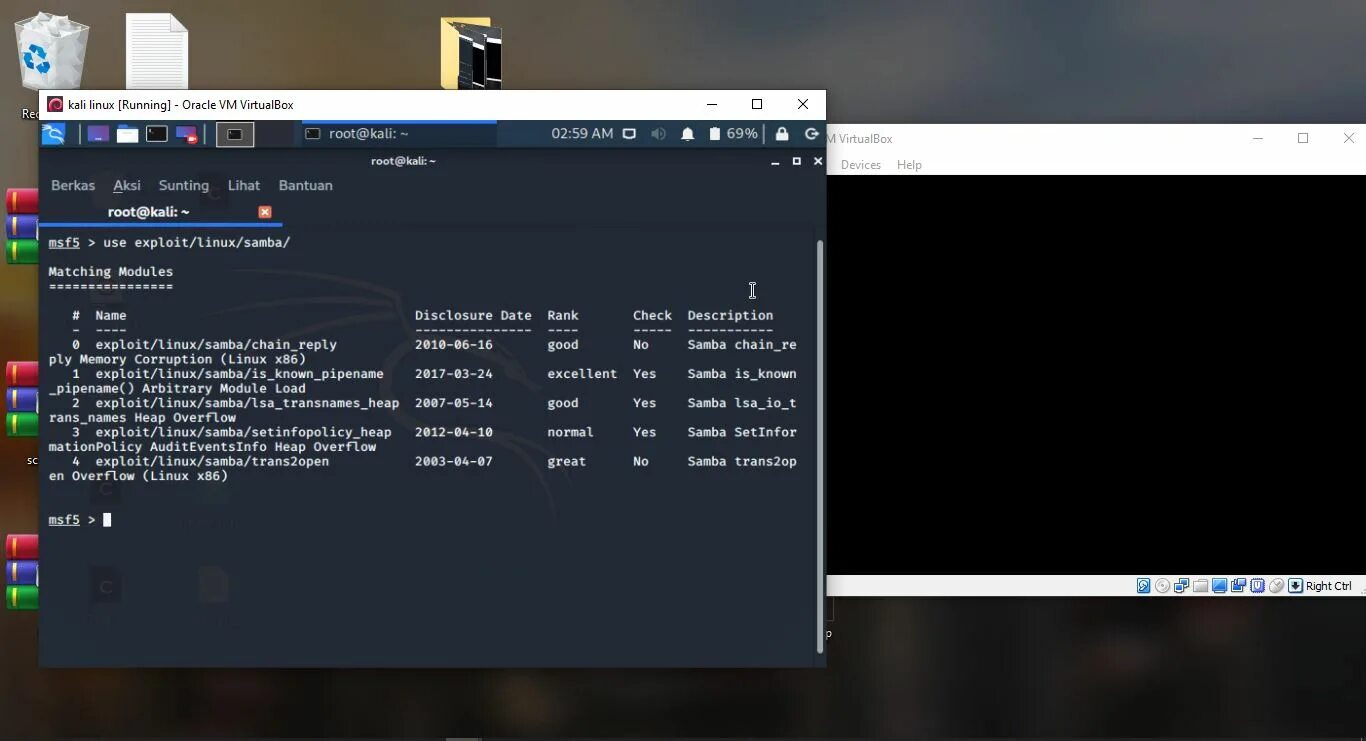The height and width of the screenshot is (741, 1366).
Task: Click the purple show-desktop icon in Kali panel
Action: click(x=98, y=134)
